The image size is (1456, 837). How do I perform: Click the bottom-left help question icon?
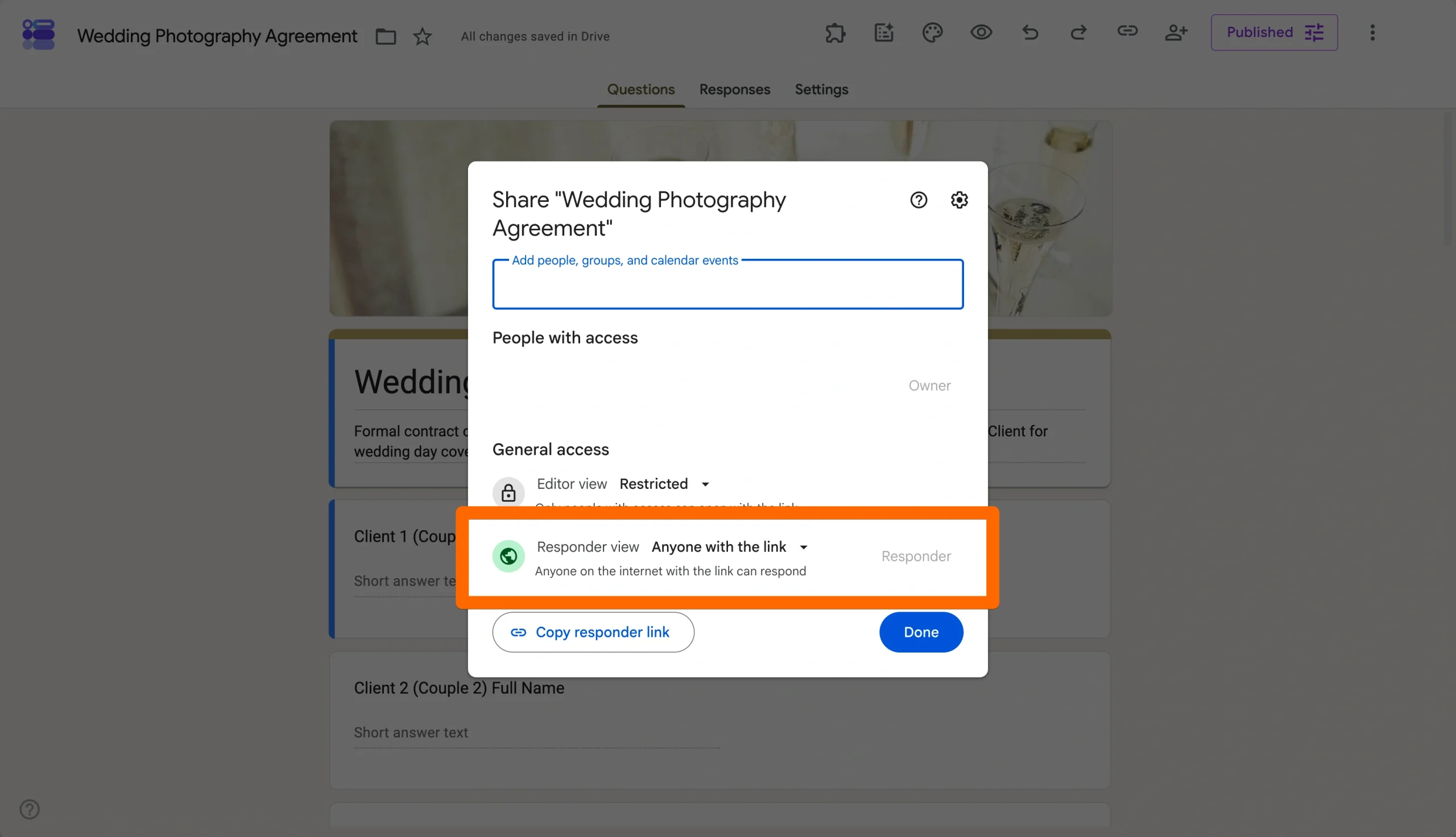(30, 809)
